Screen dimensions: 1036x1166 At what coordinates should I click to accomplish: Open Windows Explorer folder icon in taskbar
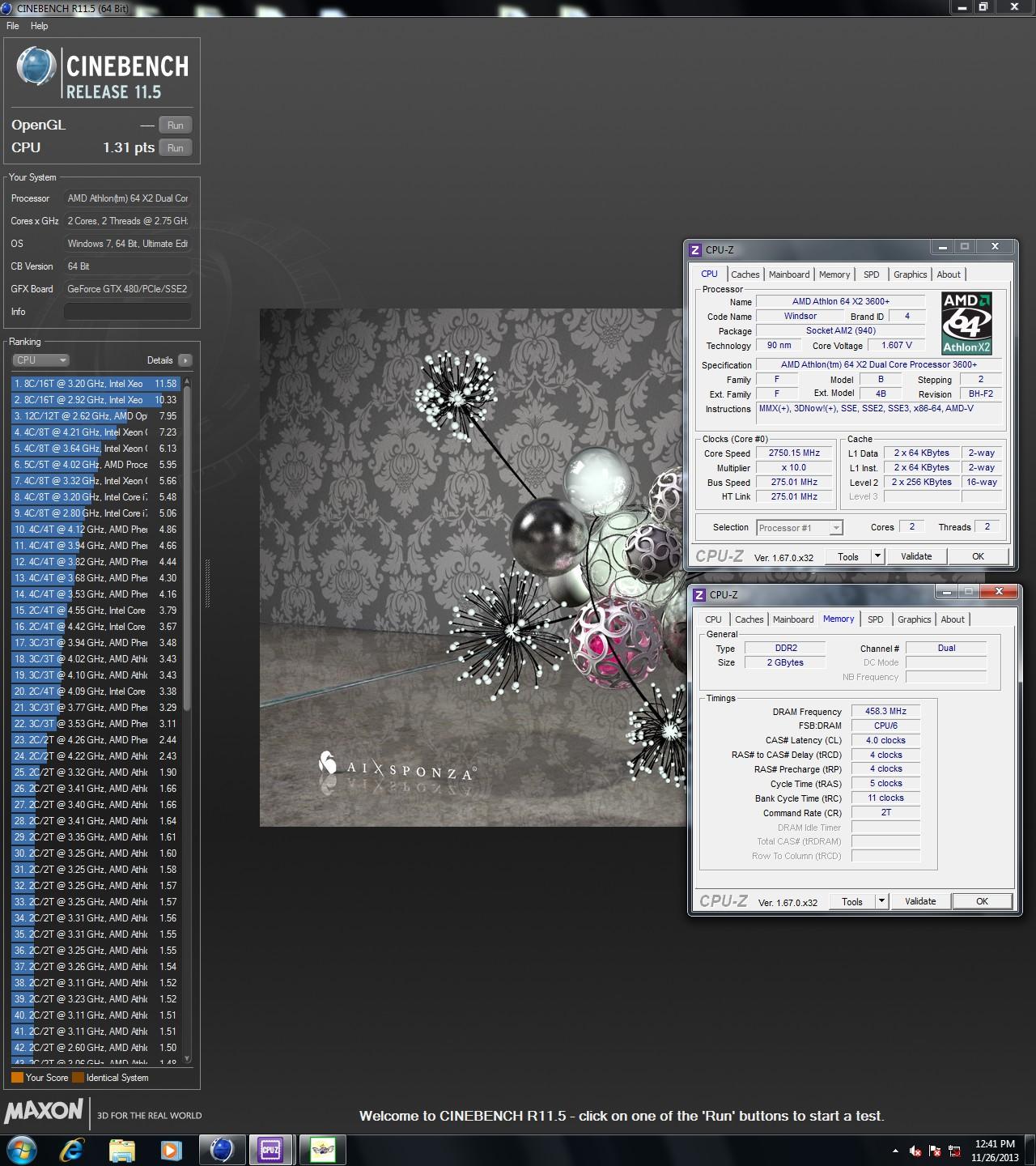tap(121, 1150)
